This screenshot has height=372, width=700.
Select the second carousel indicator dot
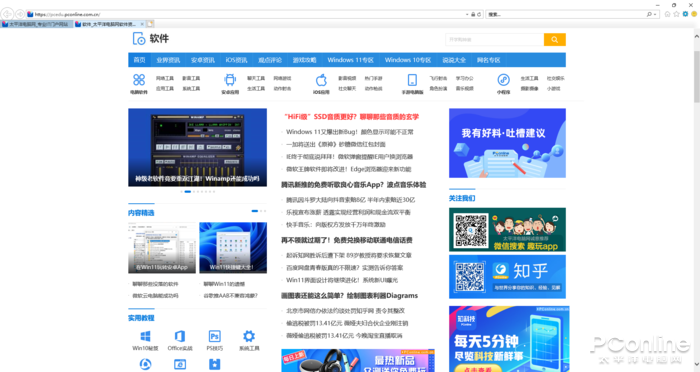click(x=188, y=192)
